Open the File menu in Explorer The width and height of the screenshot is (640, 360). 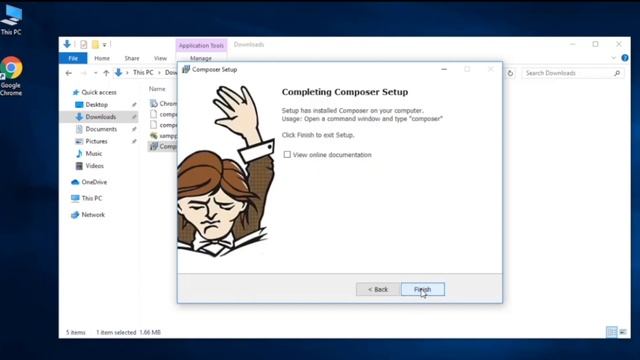click(x=73, y=58)
